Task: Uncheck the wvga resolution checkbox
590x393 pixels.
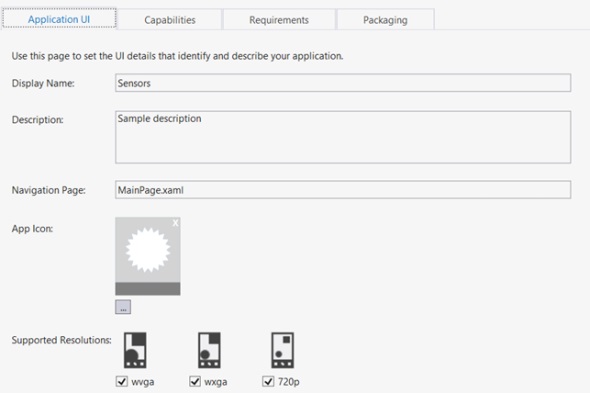Action: point(122,381)
